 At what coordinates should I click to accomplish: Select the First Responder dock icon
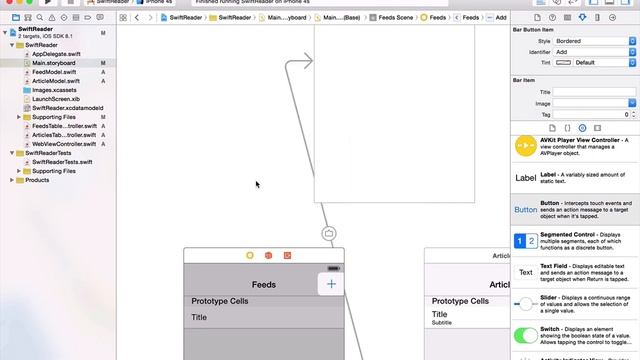click(x=268, y=256)
